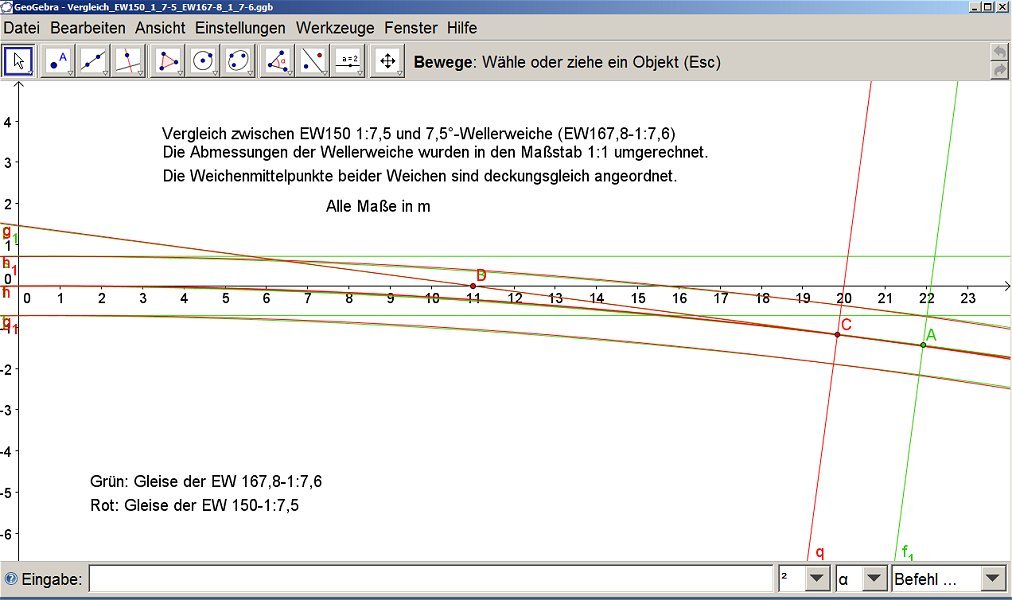Select the New Point tool
Image resolution: width=1012 pixels, height=600 pixels.
click(57, 62)
